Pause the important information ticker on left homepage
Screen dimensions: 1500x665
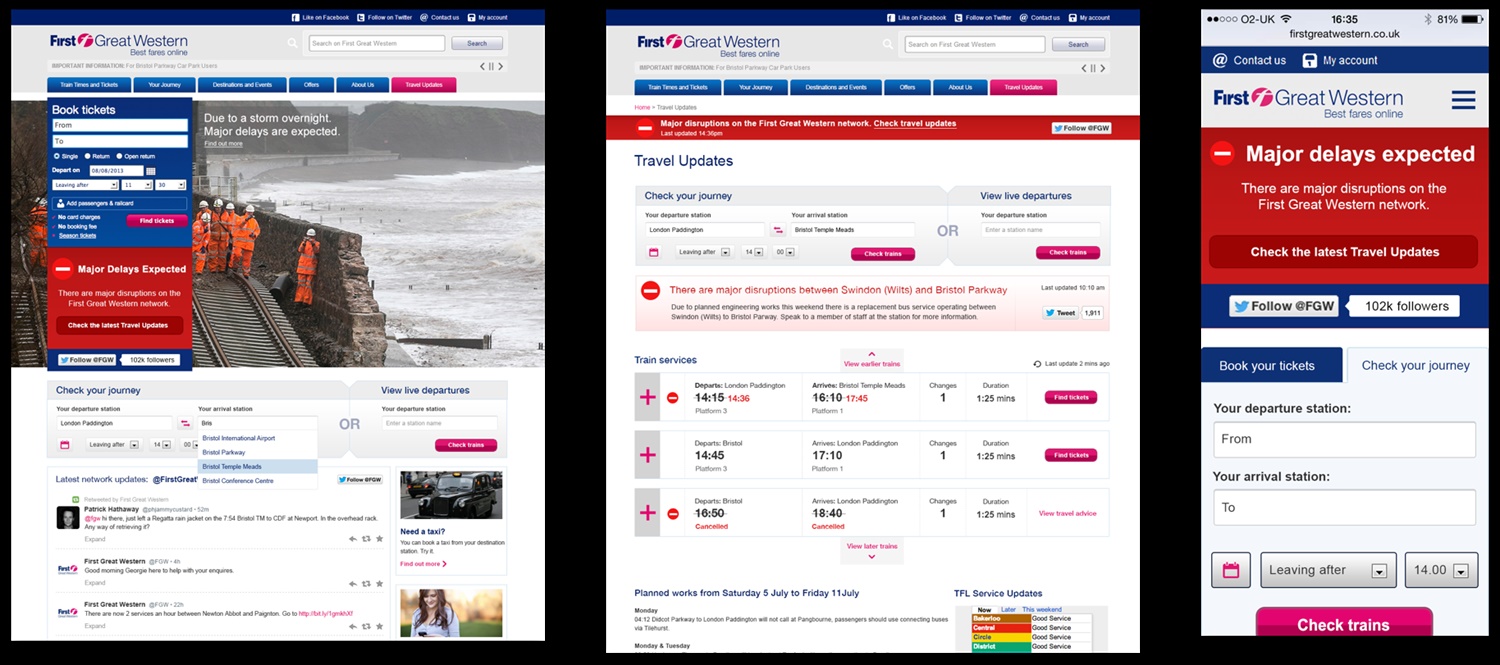pos(490,67)
